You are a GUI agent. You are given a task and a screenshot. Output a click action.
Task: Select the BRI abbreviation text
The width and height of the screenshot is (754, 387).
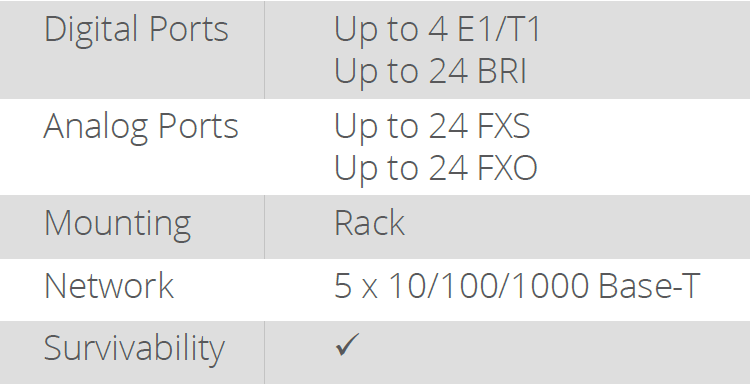(503, 71)
